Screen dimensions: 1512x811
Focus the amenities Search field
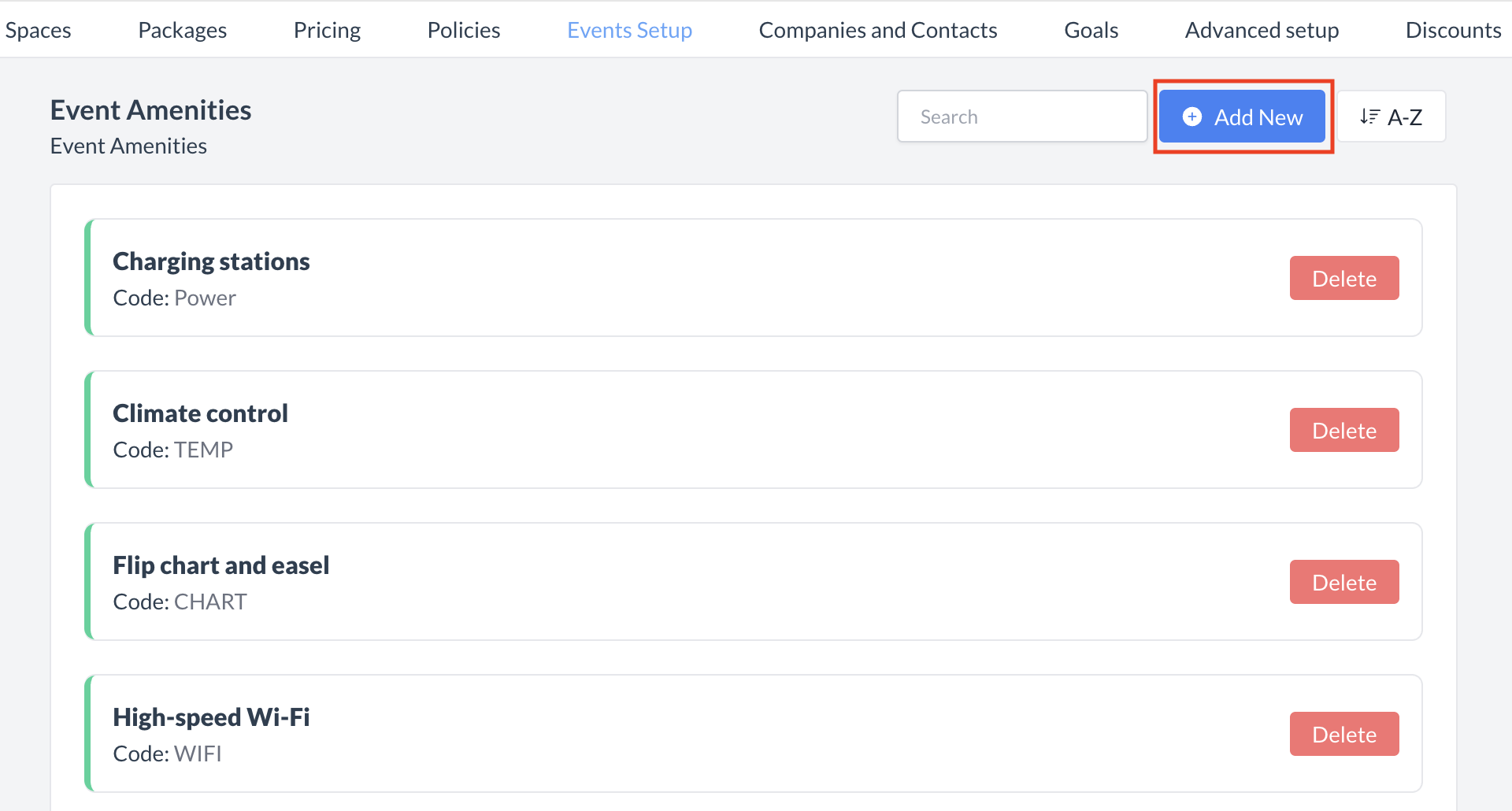pos(1021,117)
